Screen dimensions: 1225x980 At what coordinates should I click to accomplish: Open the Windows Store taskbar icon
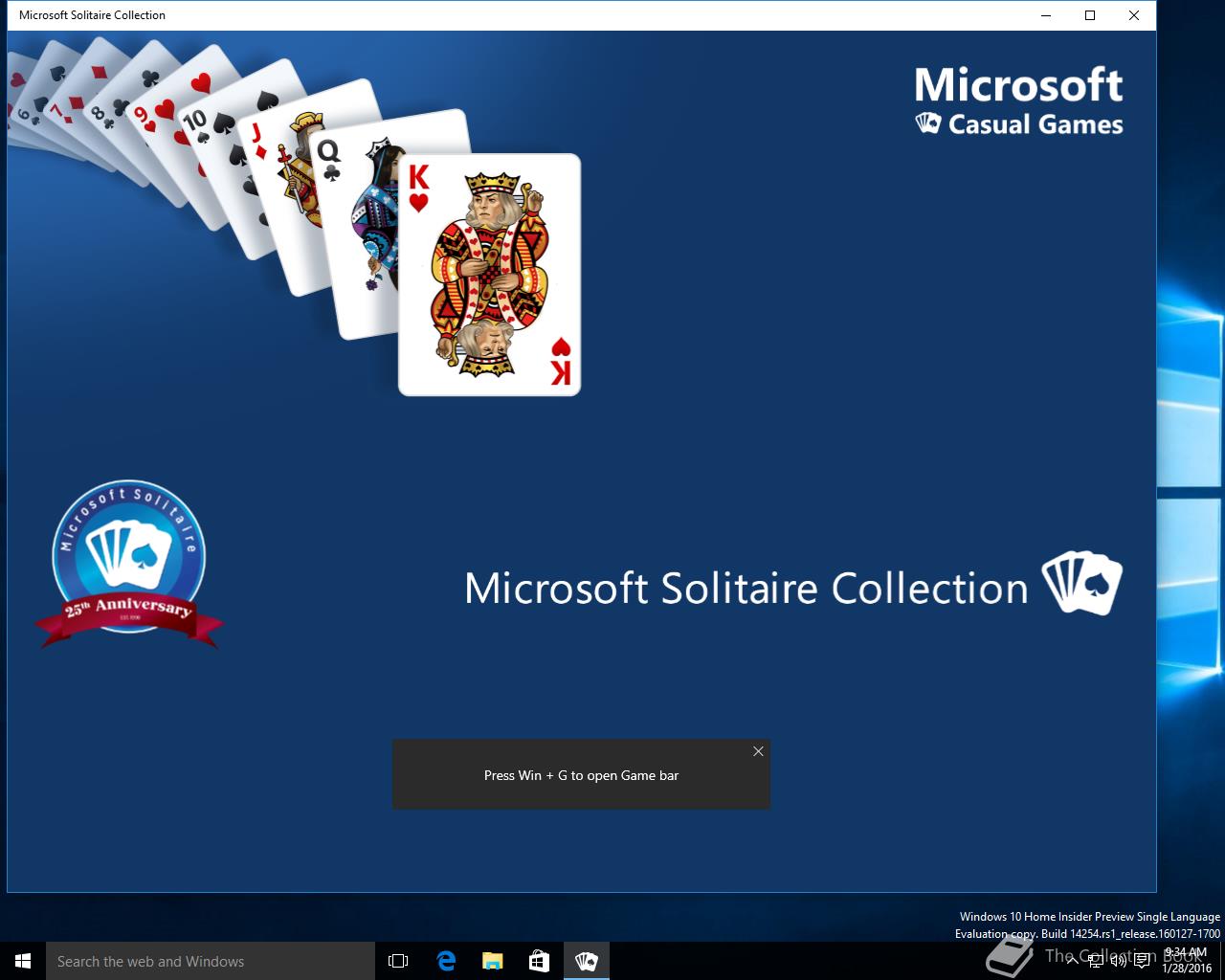(x=539, y=961)
